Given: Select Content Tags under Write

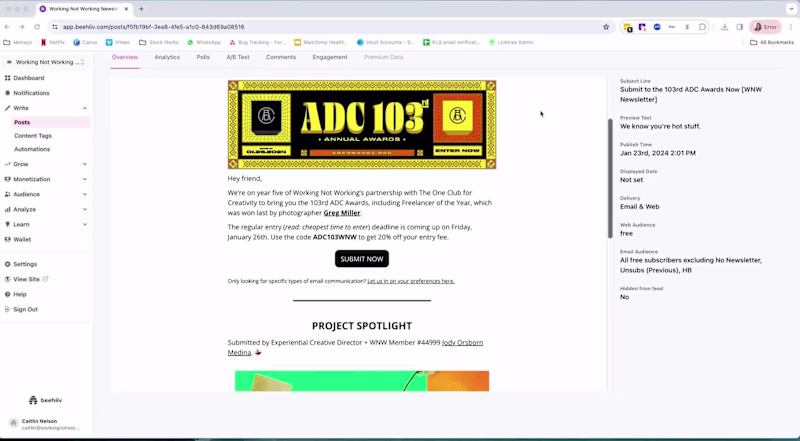Looking at the screenshot, I should [33, 136].
